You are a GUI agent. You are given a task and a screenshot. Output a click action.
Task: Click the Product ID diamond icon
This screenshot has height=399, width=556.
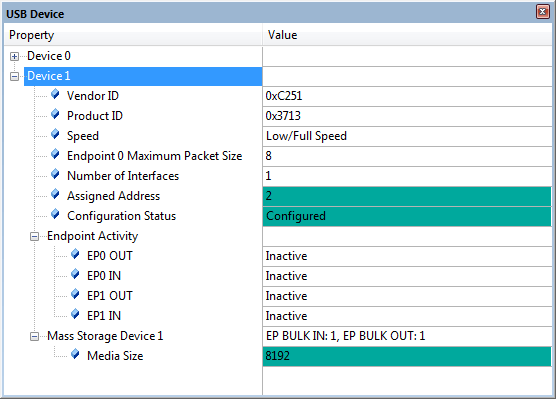(x=55, y=114)
